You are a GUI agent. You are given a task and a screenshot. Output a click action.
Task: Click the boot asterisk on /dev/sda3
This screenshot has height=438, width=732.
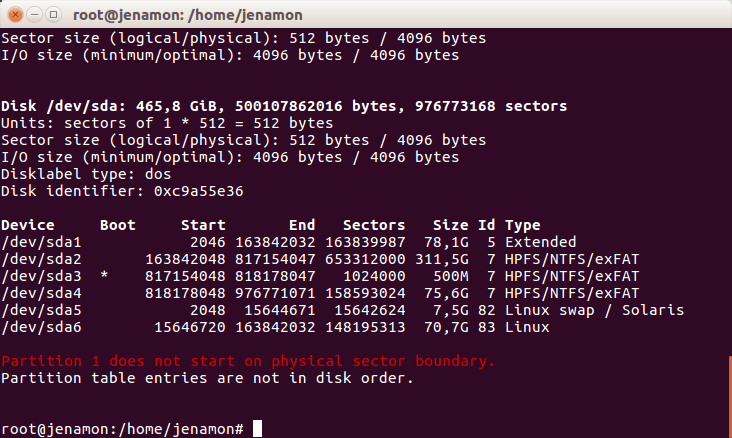point(105,276)
